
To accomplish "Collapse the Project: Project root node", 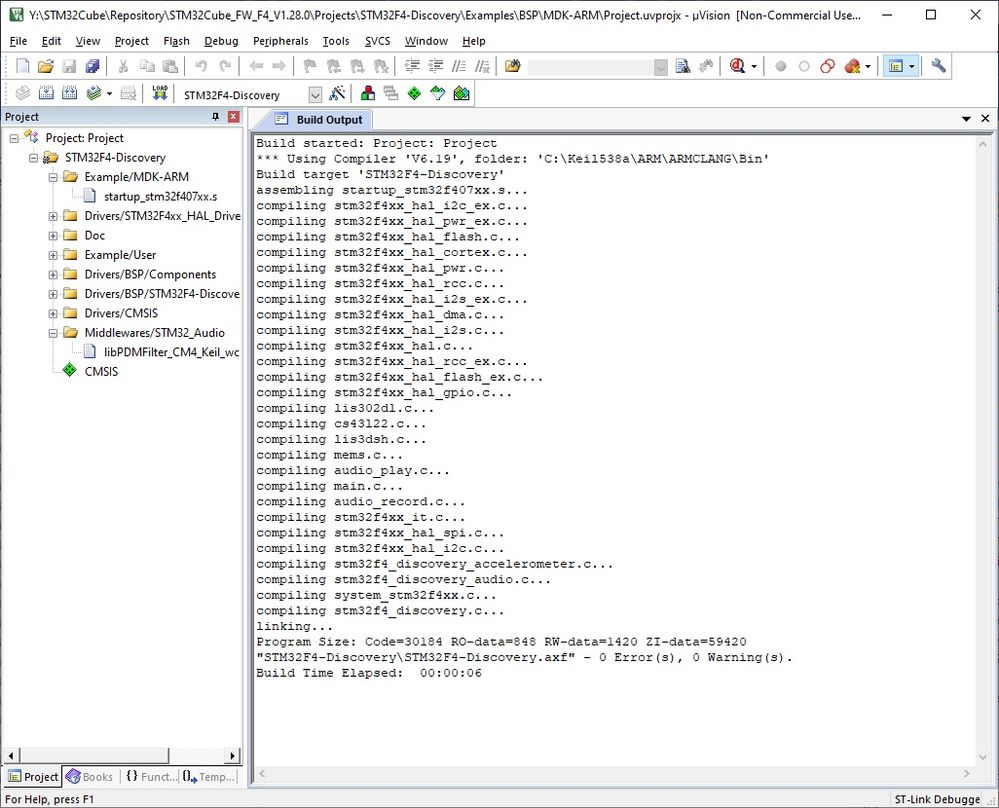I will [x=14, y=138].
